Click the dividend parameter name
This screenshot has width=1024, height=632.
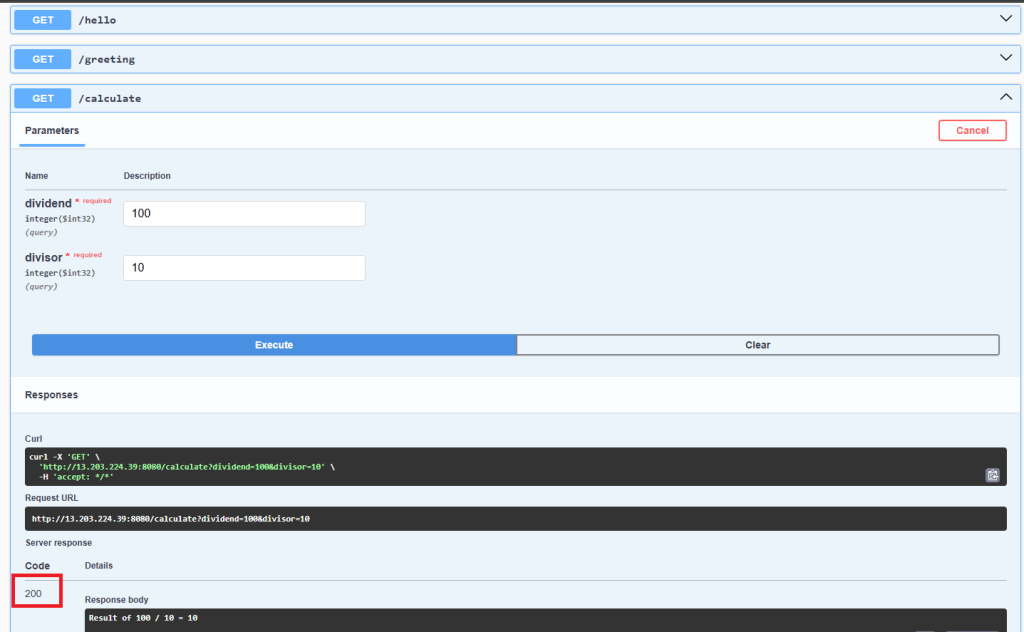pyautogui.click(x=48, y=203)
